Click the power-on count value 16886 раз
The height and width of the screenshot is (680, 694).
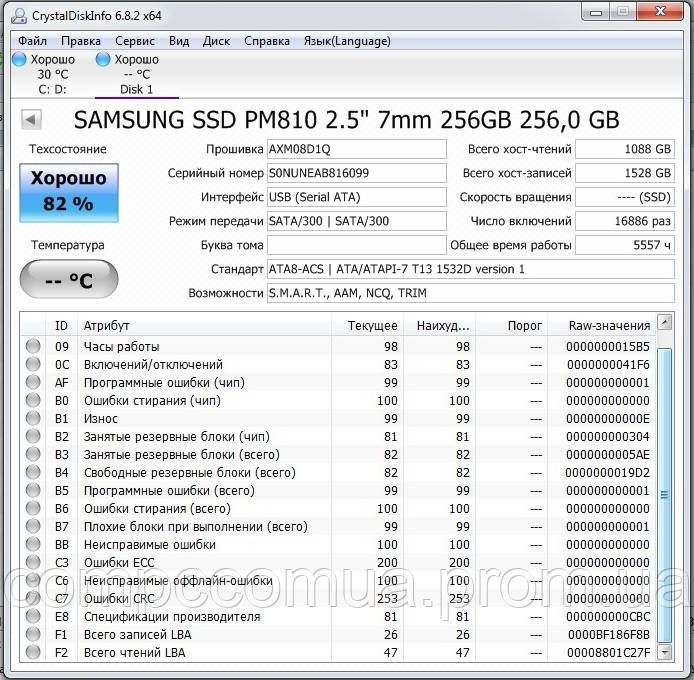(625, 221)
